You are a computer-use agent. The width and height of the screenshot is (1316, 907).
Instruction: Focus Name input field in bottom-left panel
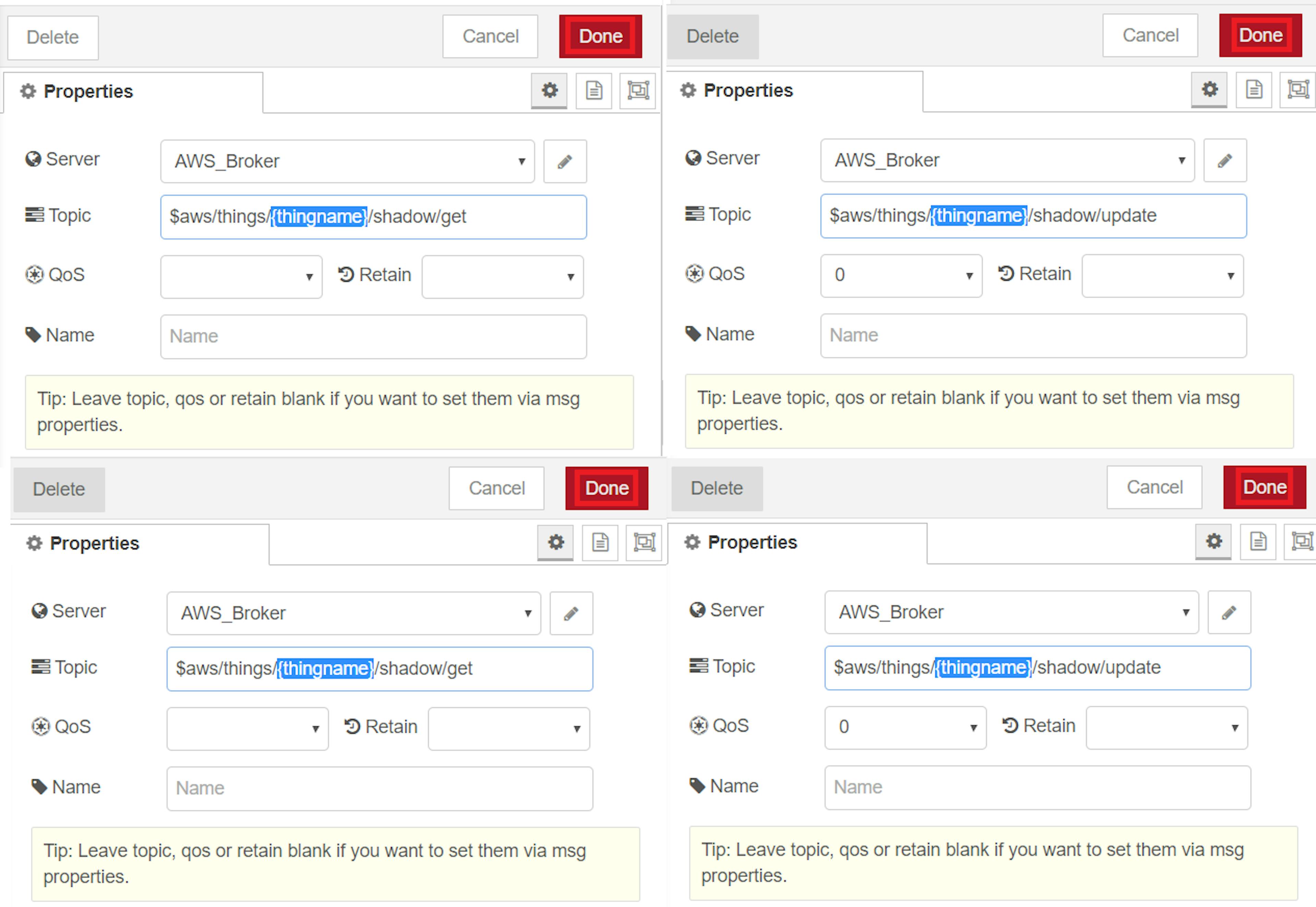point(380,788)
